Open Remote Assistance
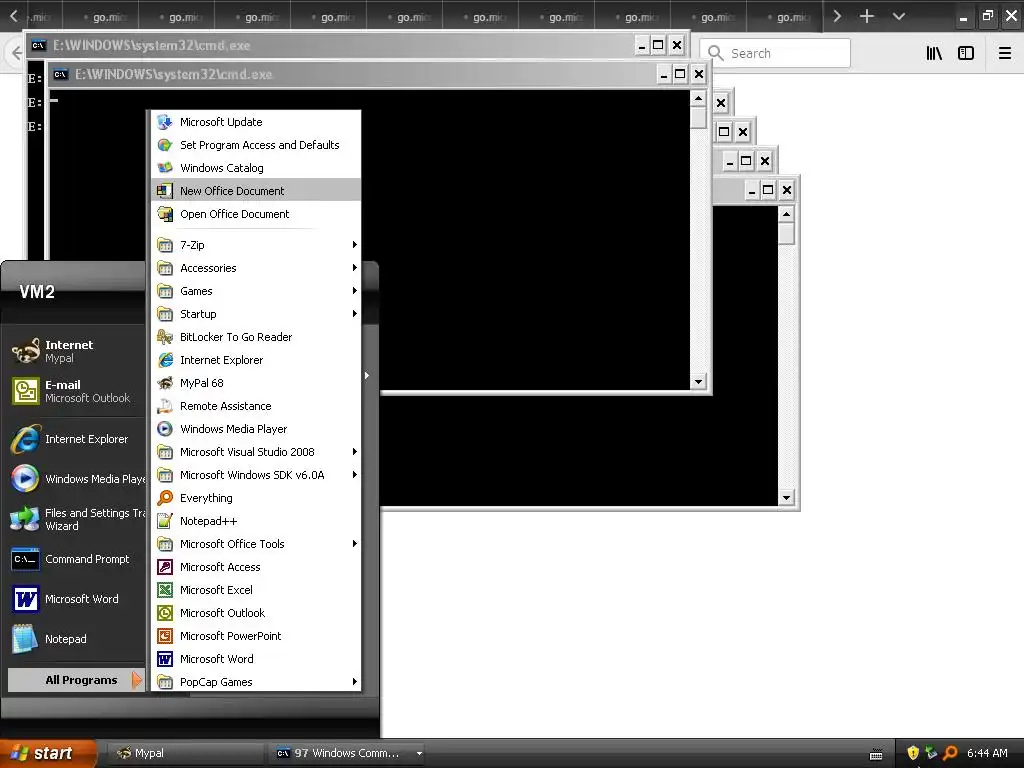The height and width of the screenshot is (768, 1024). click(256, 406)
